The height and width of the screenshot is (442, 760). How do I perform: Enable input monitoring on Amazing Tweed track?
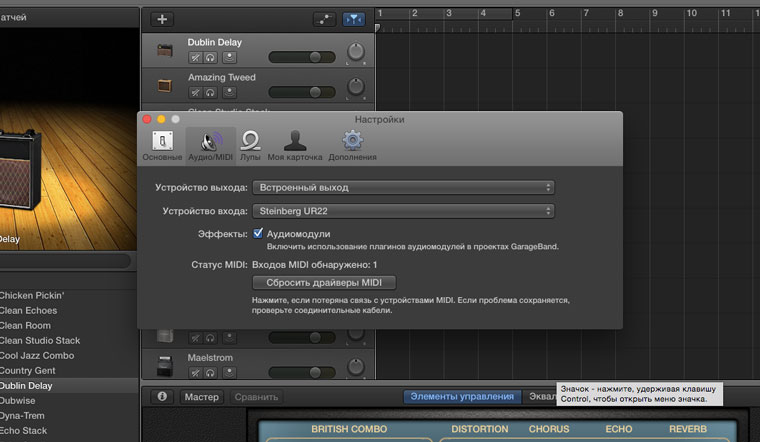[x=229, y=92]
